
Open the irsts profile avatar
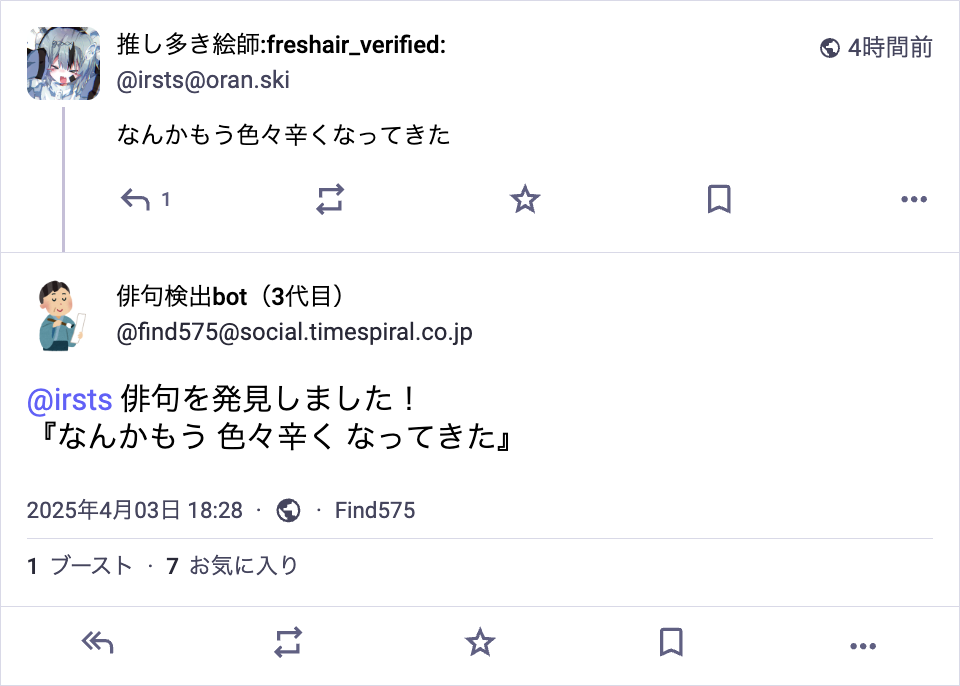64,63
